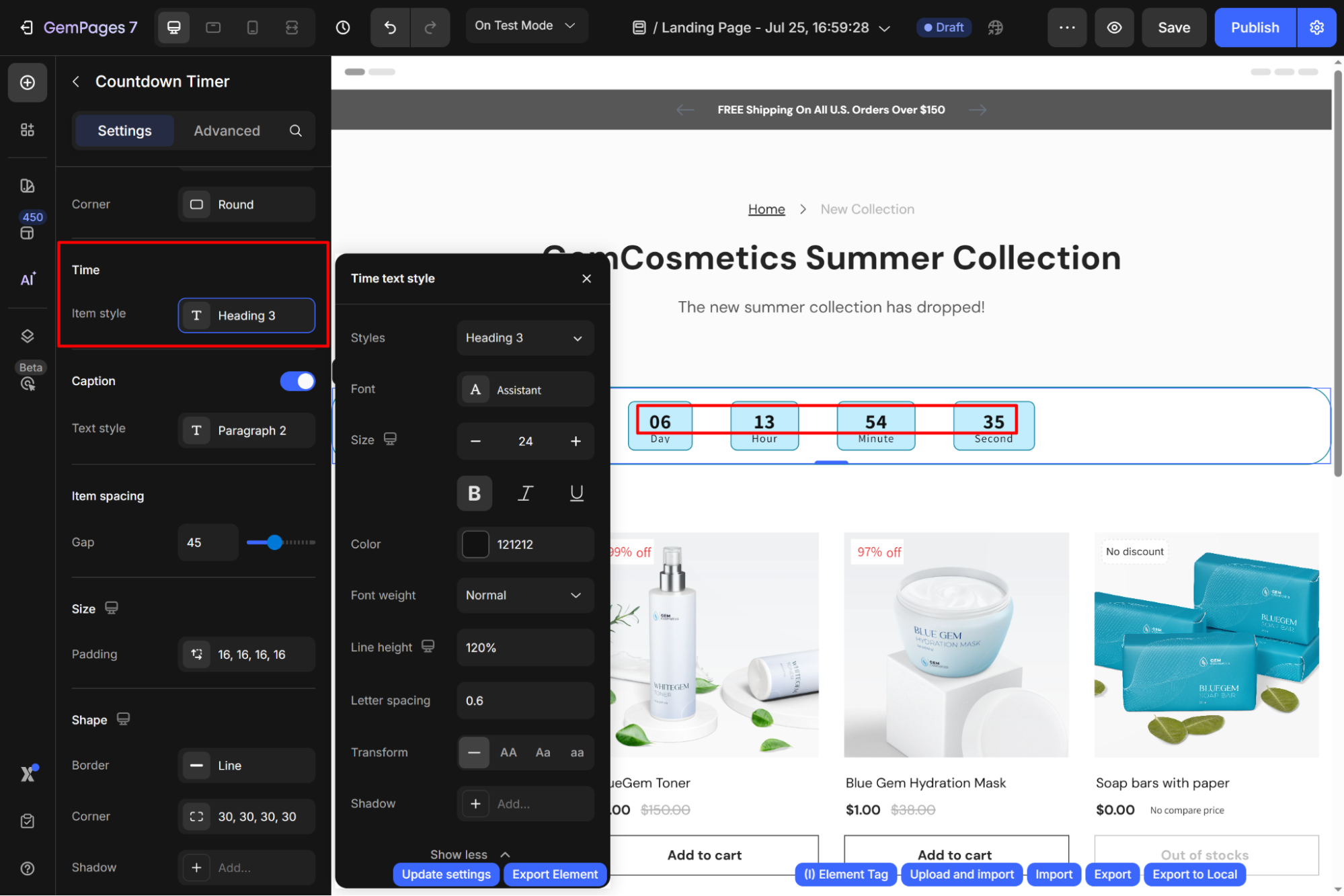Image resolution: width=1344 pixels, height=896 pixels.
Task: Open the Styles Heading 3 dropdown
Action: pos(525,338)
